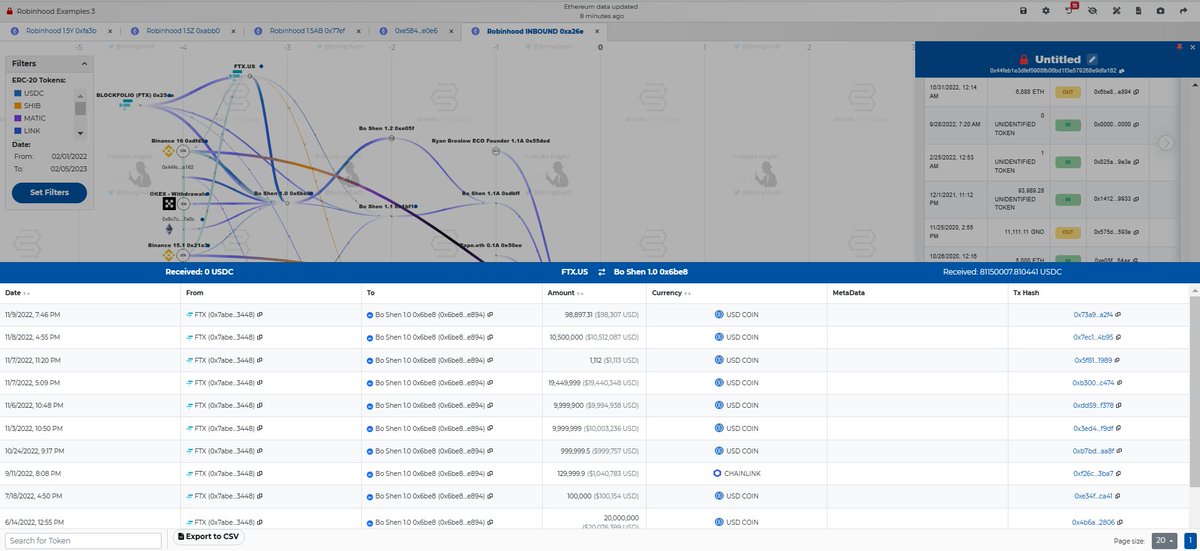Viewport: 1200px width, 551px height.
Task: Copy Bo Shen address in 11/8/2022 row
Action: coord(491,337)
